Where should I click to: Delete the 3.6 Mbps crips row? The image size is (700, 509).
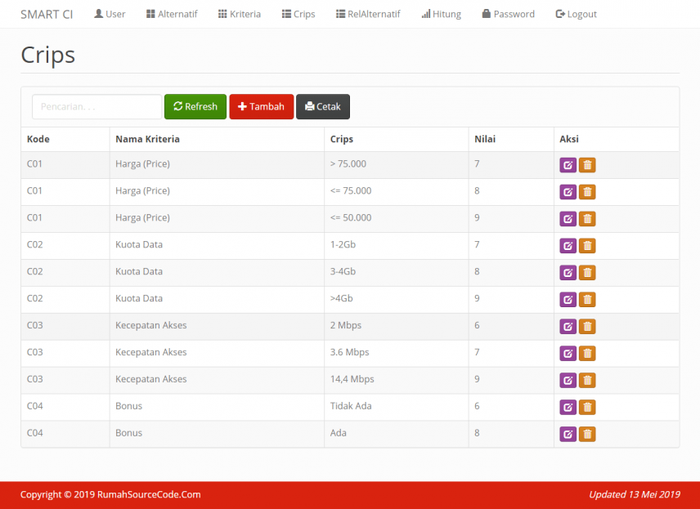coord(588,353)
